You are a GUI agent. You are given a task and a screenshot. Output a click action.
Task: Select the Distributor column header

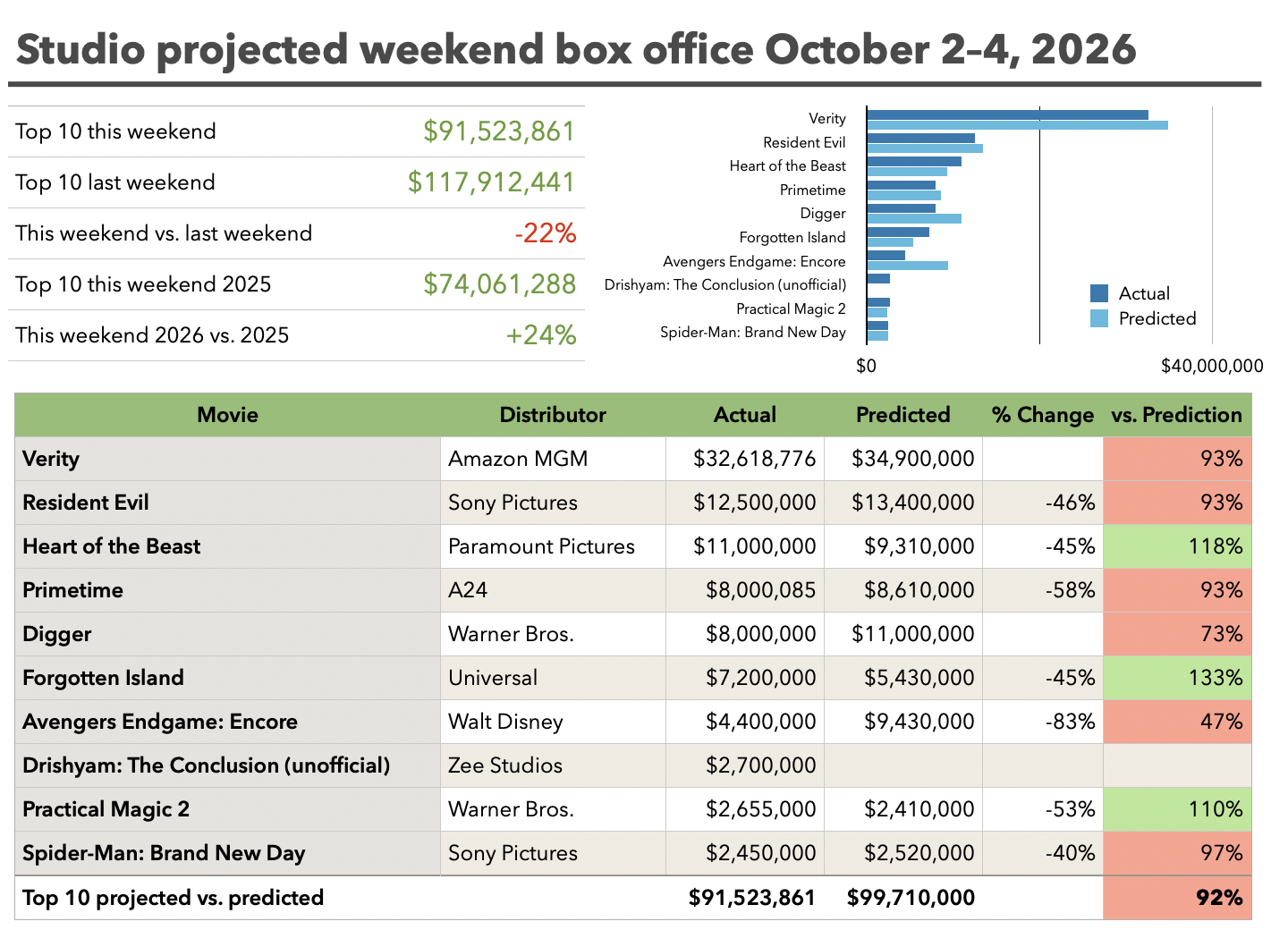click(x=553, y=415)
